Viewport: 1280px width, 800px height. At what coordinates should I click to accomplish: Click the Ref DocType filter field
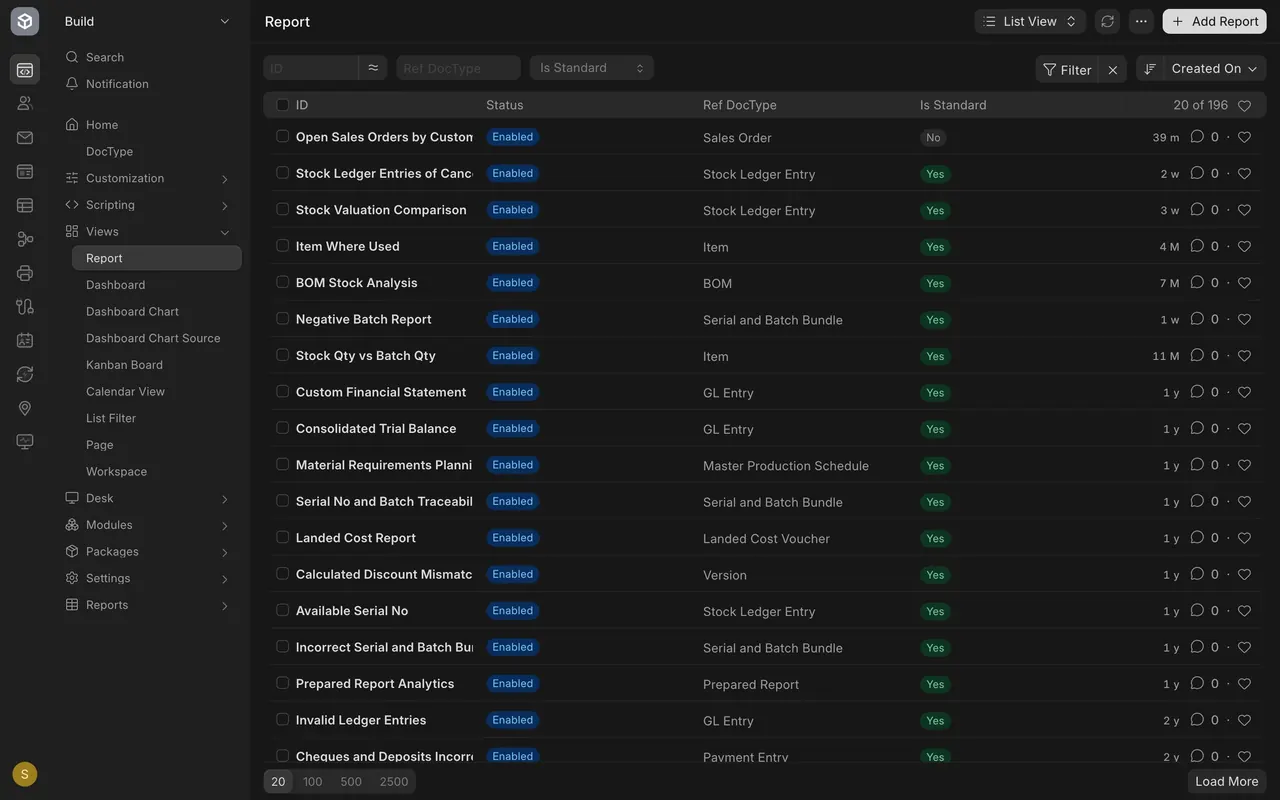[459, 68]
